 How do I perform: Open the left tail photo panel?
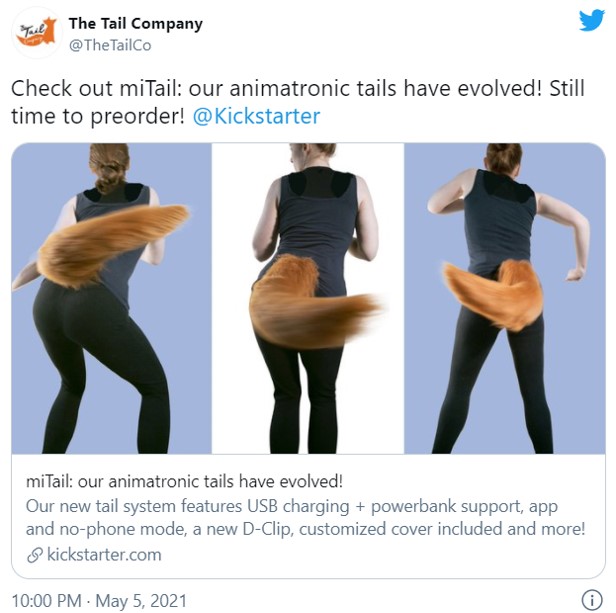[112, 298]
